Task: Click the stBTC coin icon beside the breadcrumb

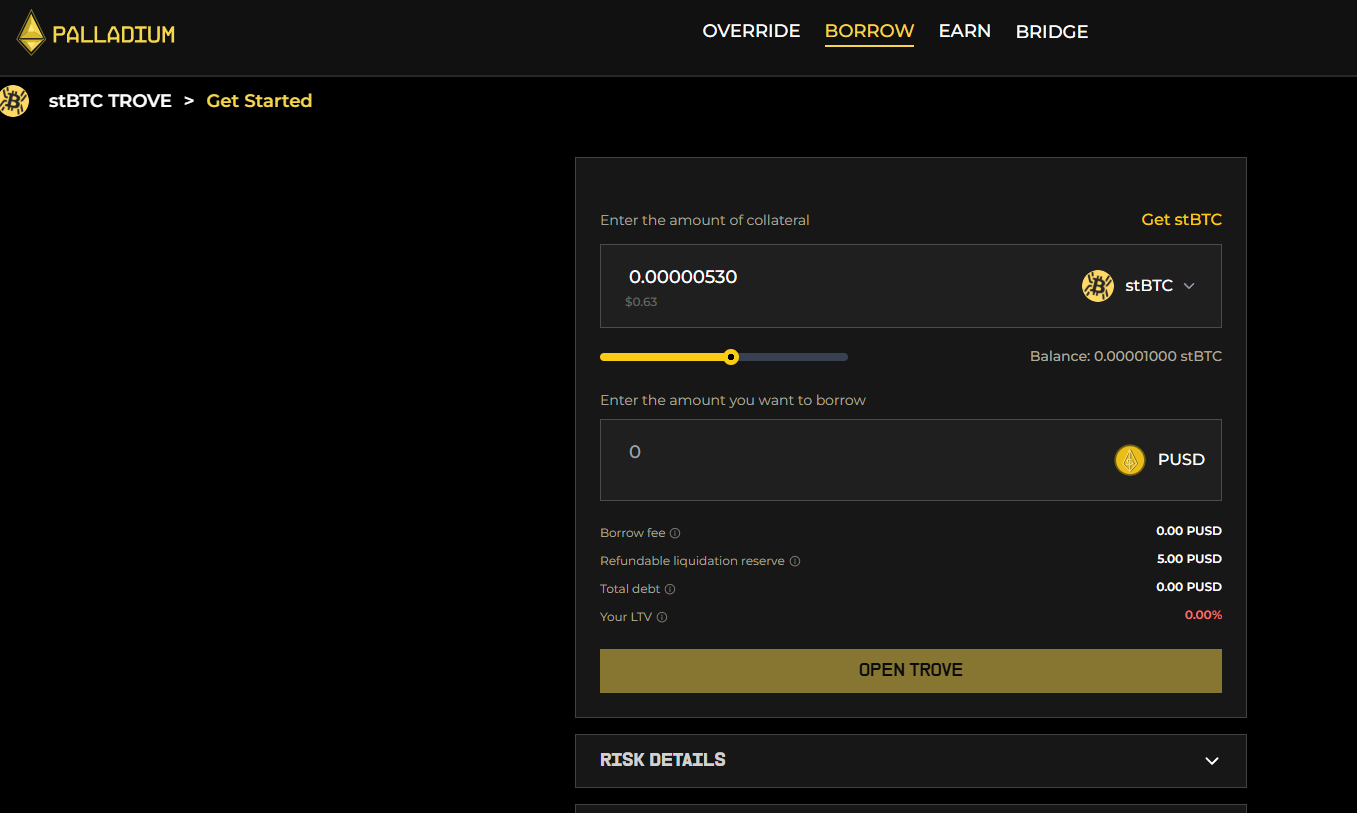Action: (x=14, y=101)
